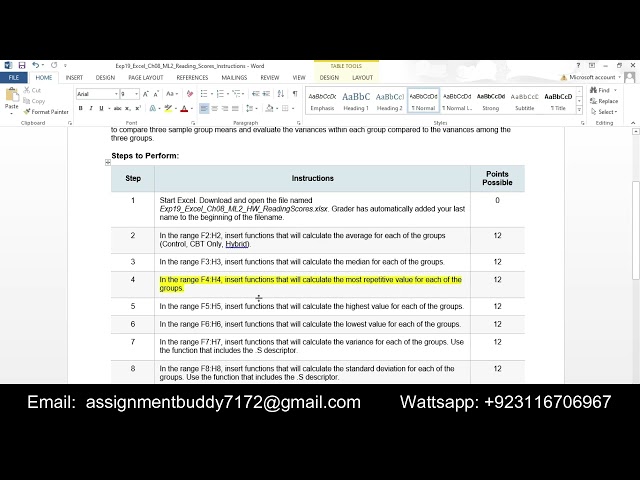This screenshot has height=480, width=640.
Task: Switch to the REVIEW tab
Action: (270, 78)
